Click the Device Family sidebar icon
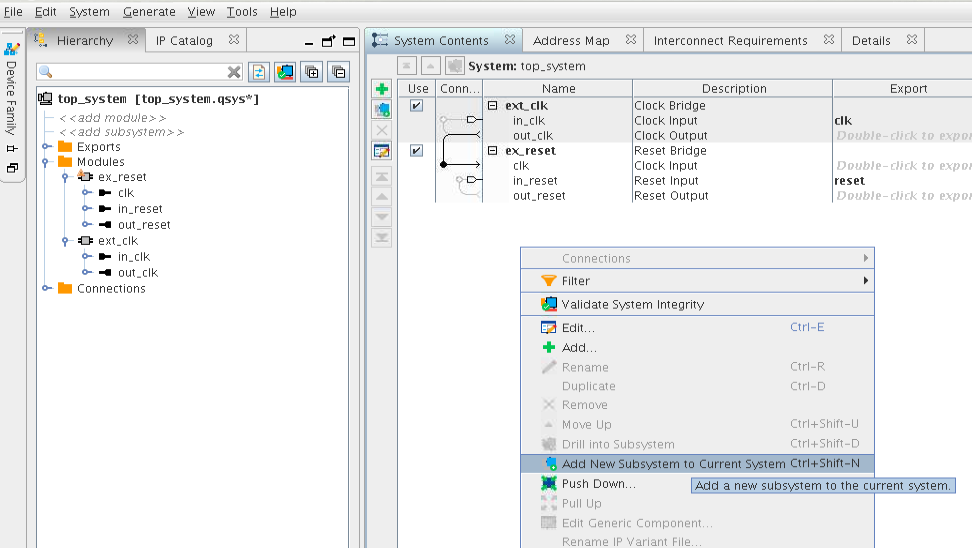This screenshot has height=548, width=972. pos(12,47)
